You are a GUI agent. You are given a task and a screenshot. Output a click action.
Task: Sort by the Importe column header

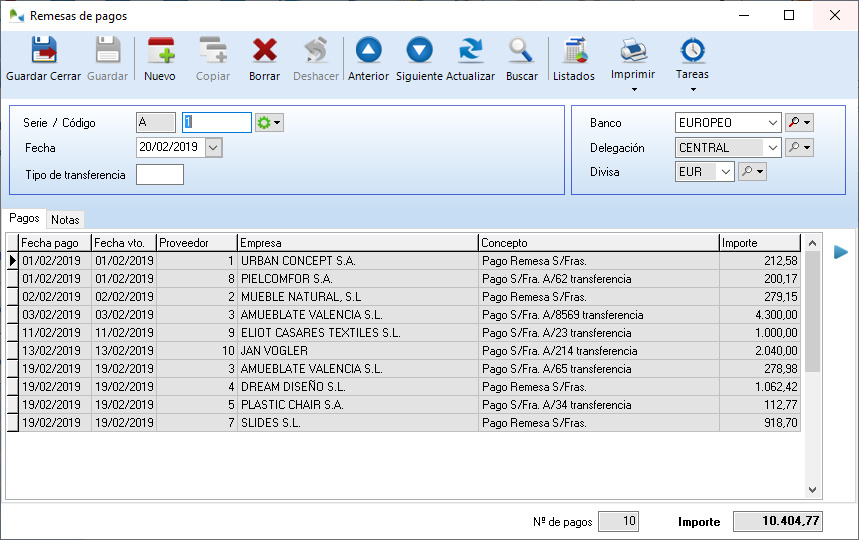(759, 243)
